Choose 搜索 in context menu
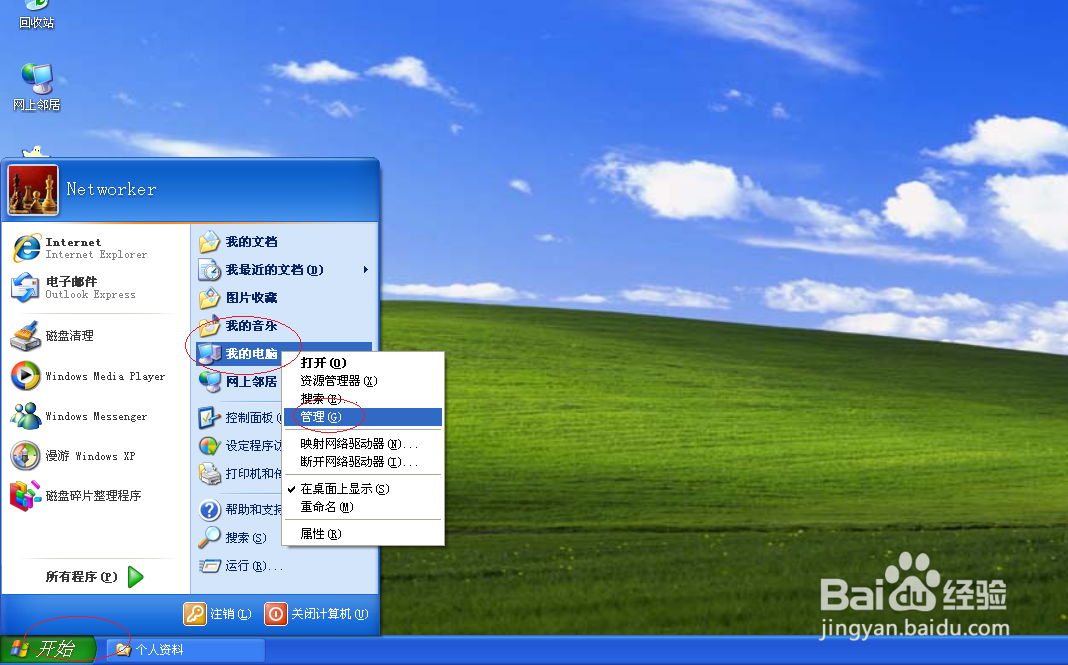Viewport: 1068px width, 665px height. tap(363, 399)
